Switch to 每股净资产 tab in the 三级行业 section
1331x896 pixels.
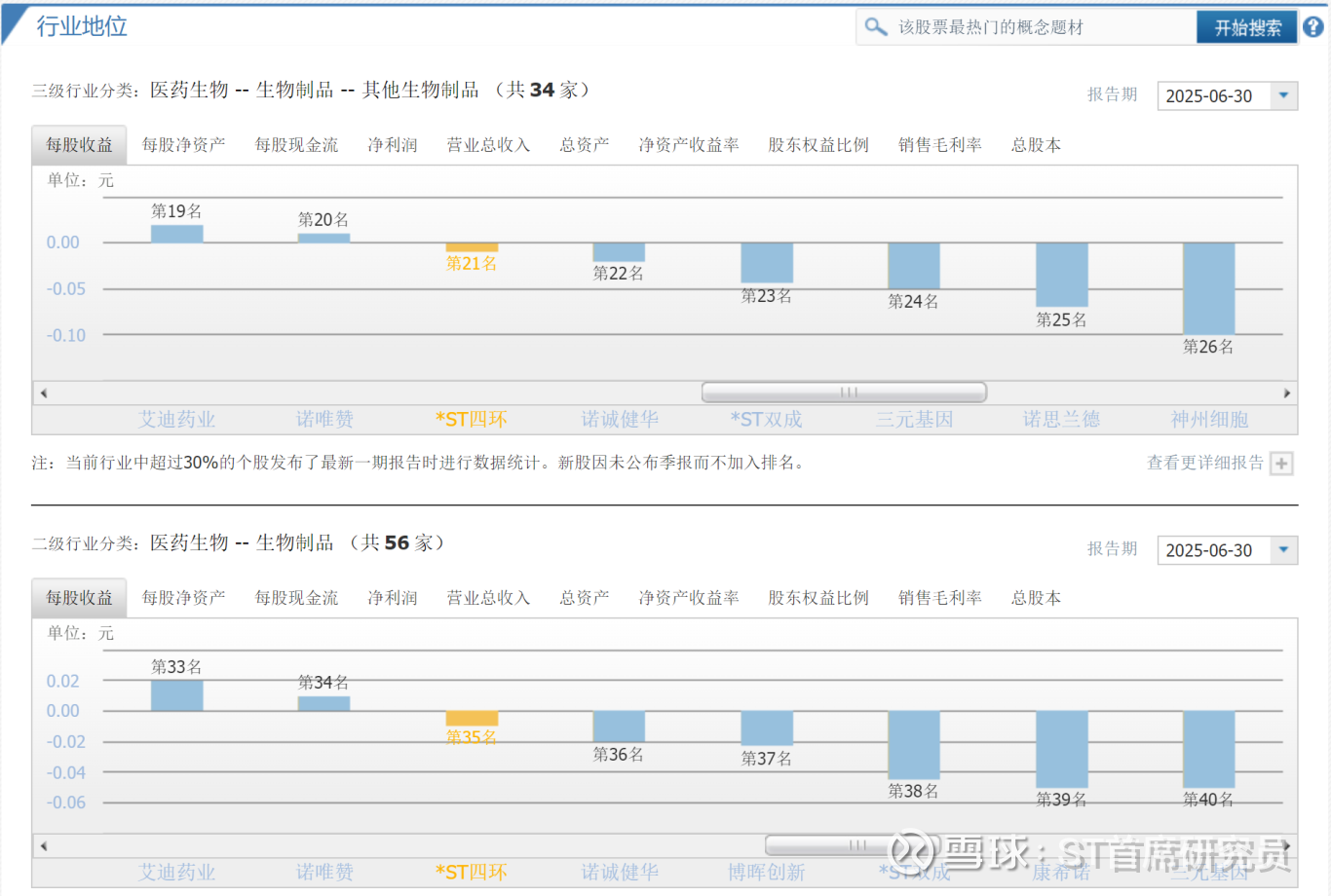pos(184,145)
